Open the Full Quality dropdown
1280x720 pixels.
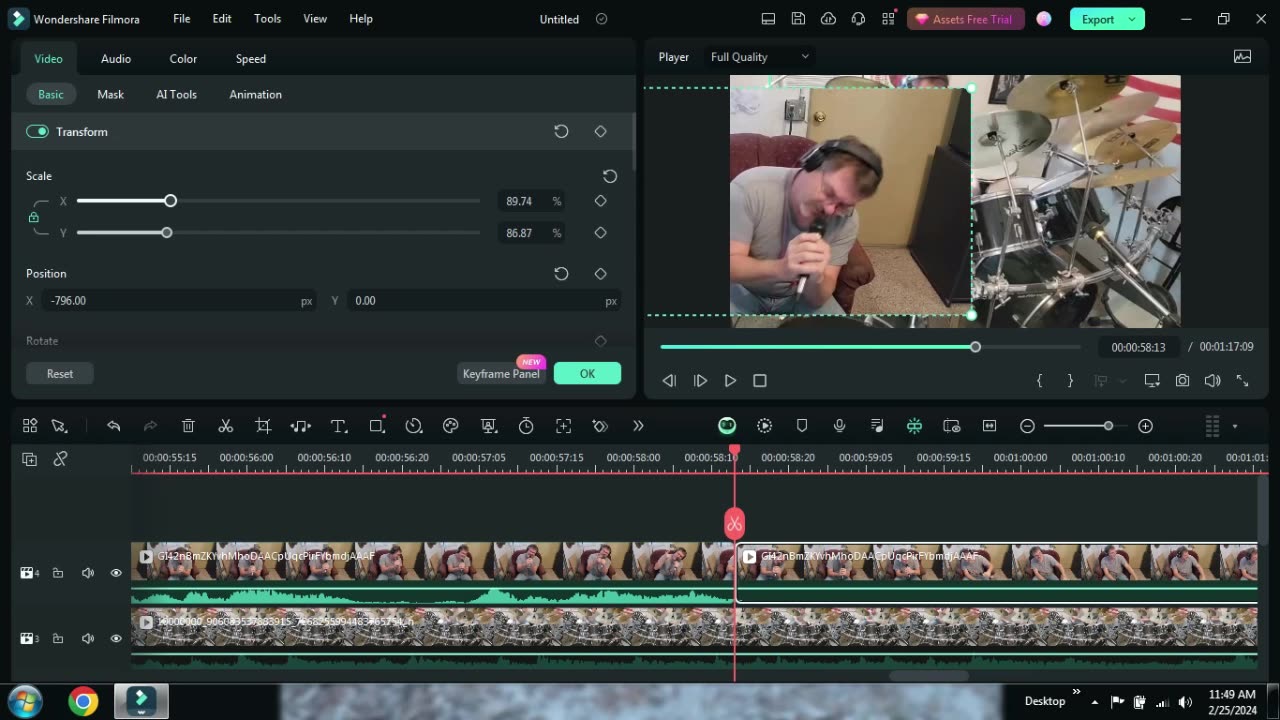click(x=760, y=57)
